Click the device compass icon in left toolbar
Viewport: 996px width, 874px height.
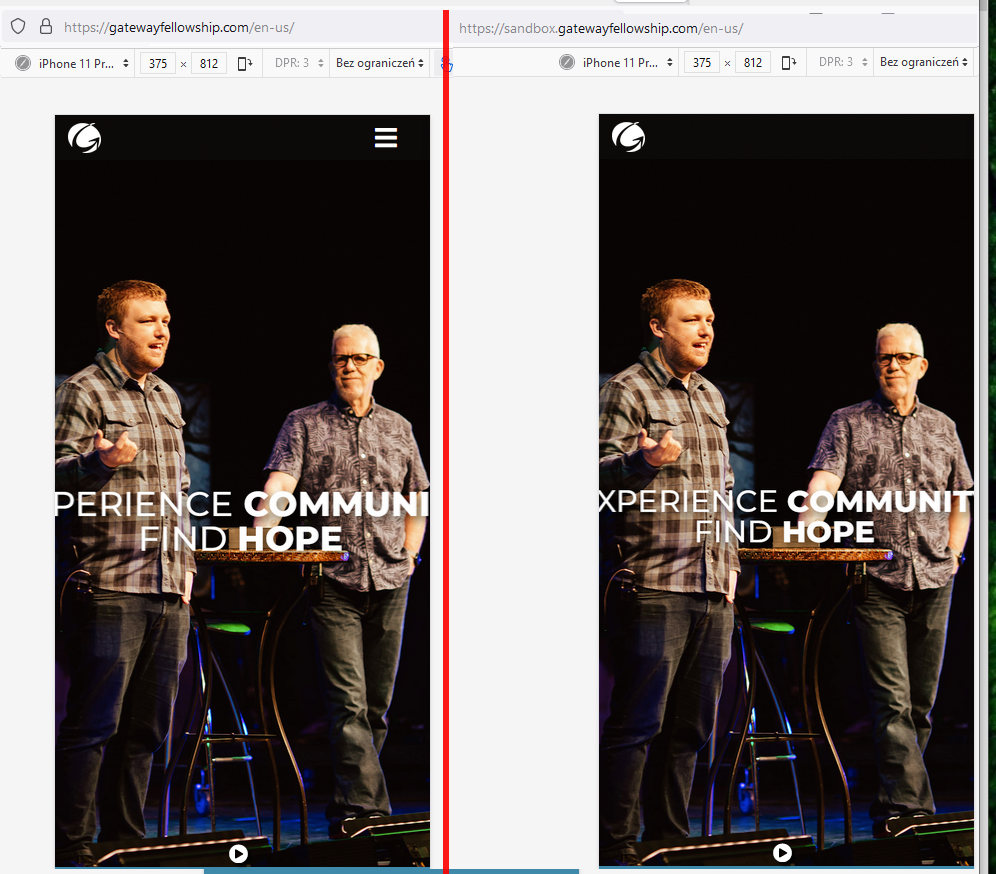click(23, 64)
